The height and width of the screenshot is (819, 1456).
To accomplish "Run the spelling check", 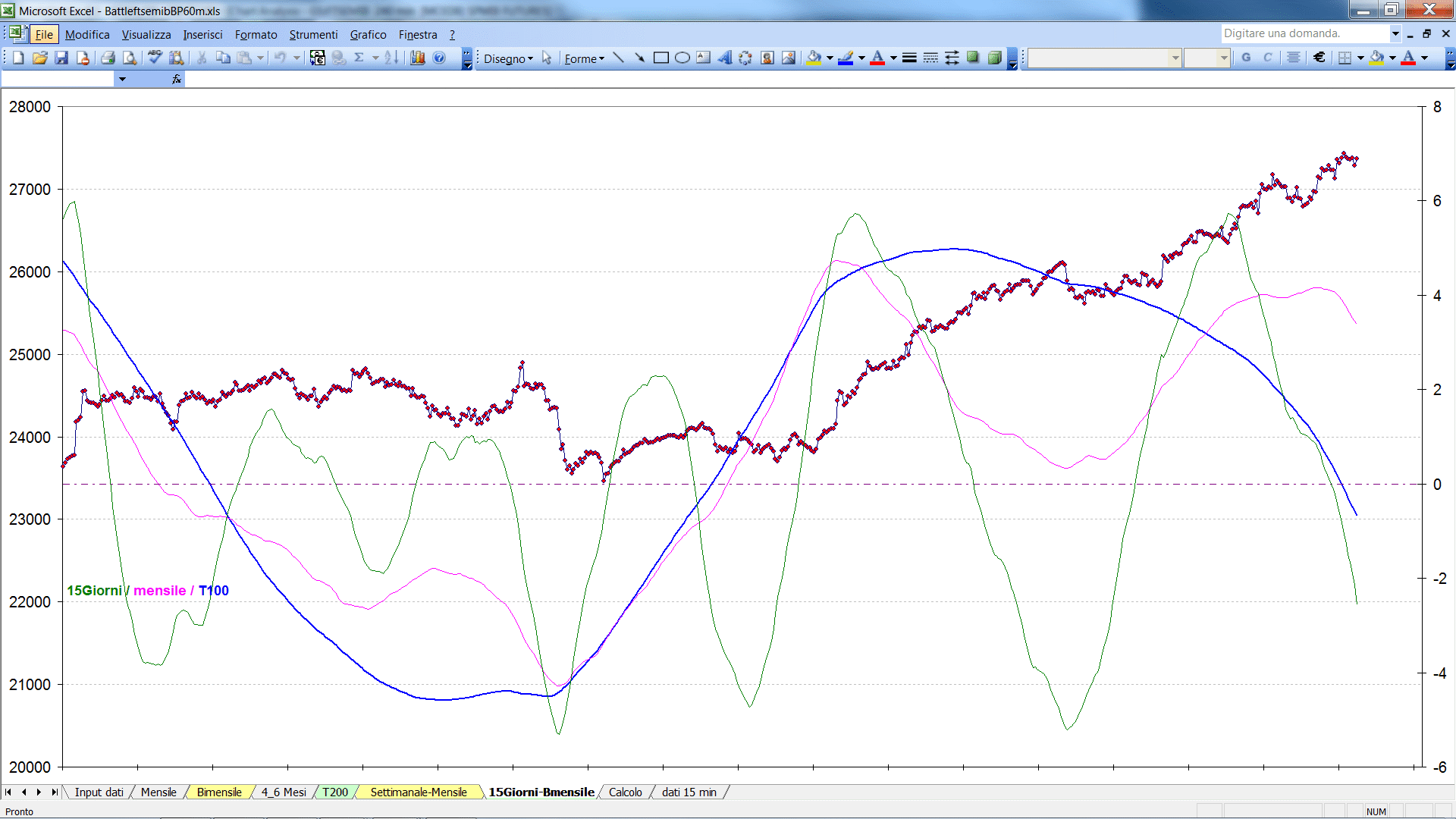I will tap(155, 58).
